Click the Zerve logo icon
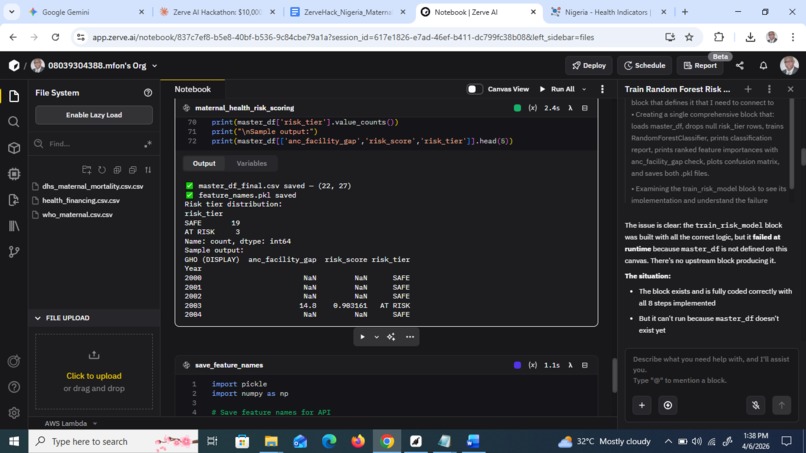Image resolution: width=806 pixels, height=453 pixels. pyautogui.click(x=14, y=66)
